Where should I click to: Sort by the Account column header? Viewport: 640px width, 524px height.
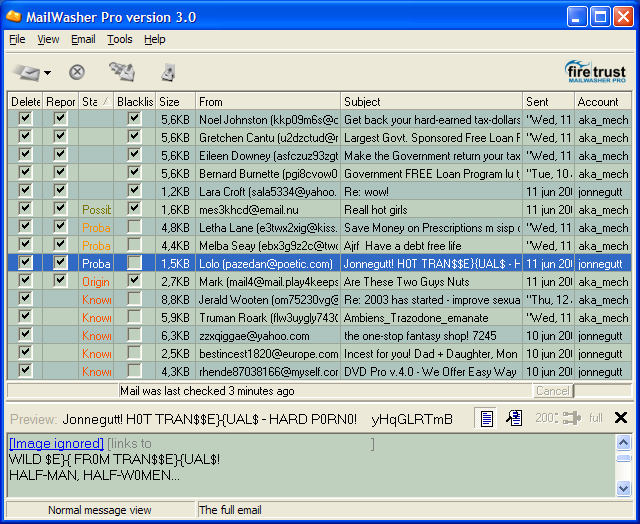(603, 102)
